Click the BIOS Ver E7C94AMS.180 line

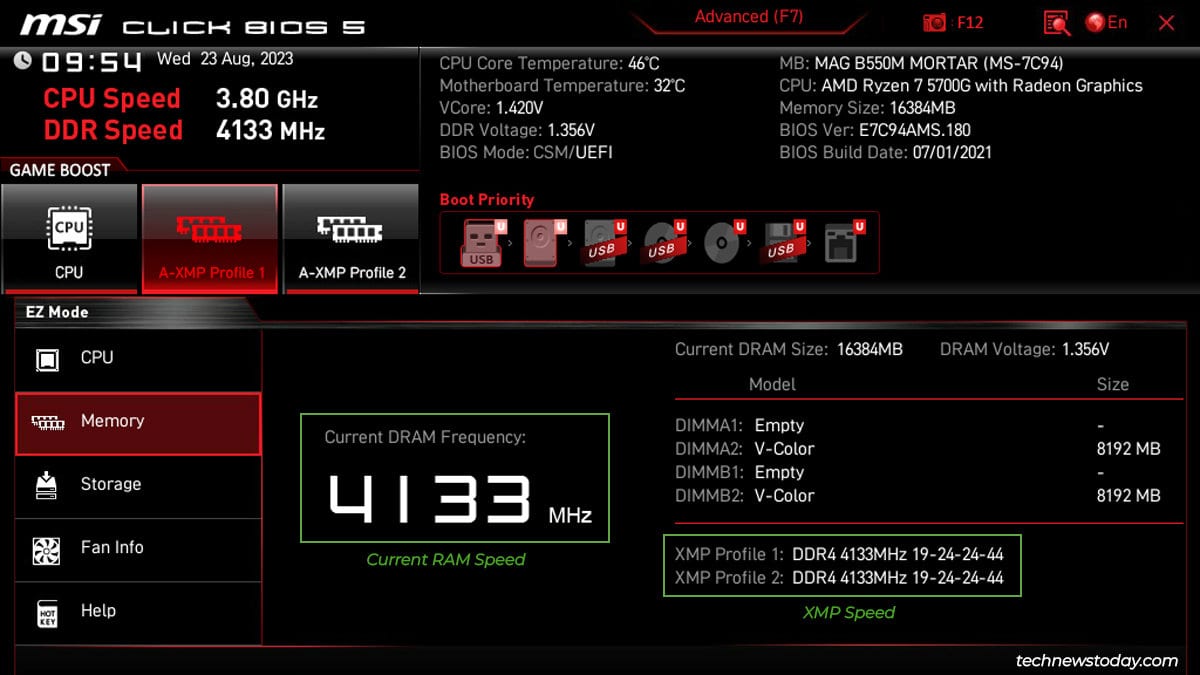(875, 130)
